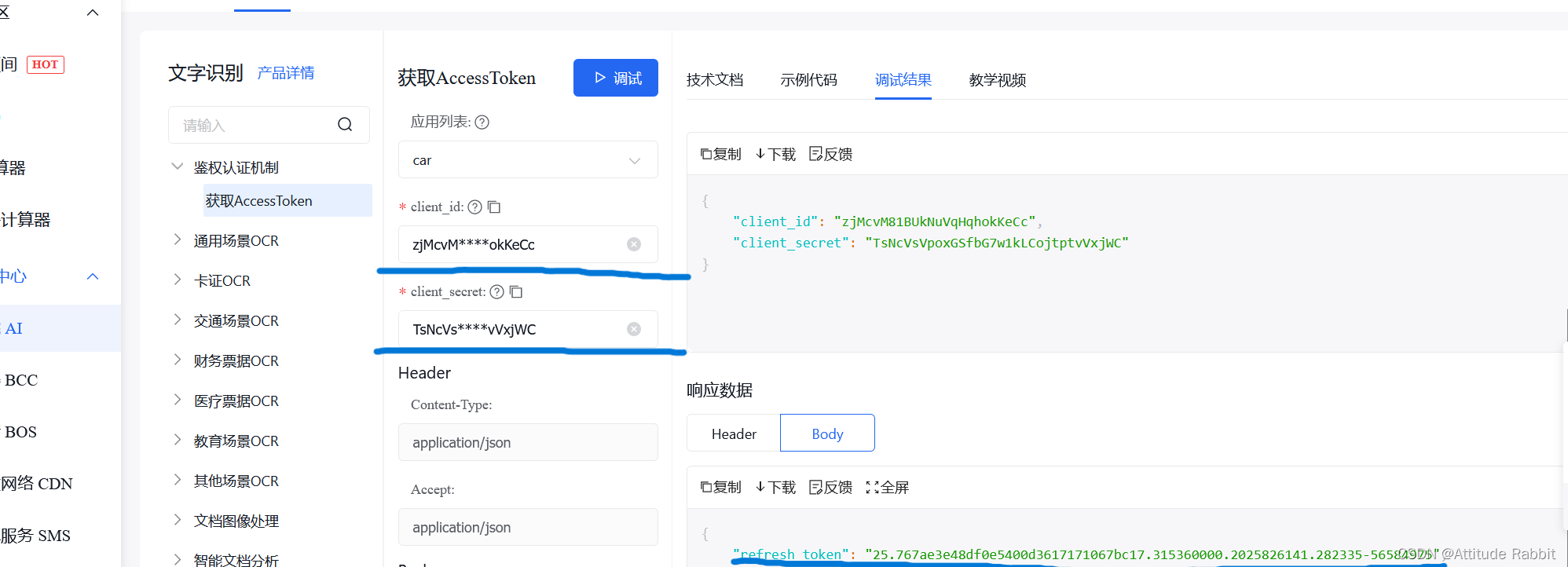Expand the 医疗票据OCR tree group

coord(178,400)
